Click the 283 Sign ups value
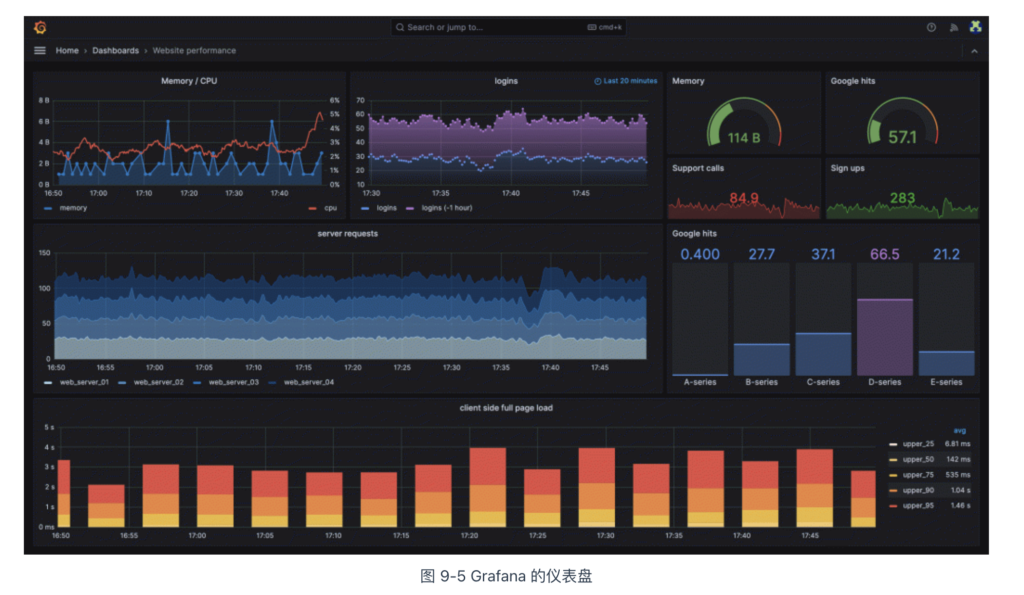The width and height of the screenshot is (1024, 595). click(903, 198)
